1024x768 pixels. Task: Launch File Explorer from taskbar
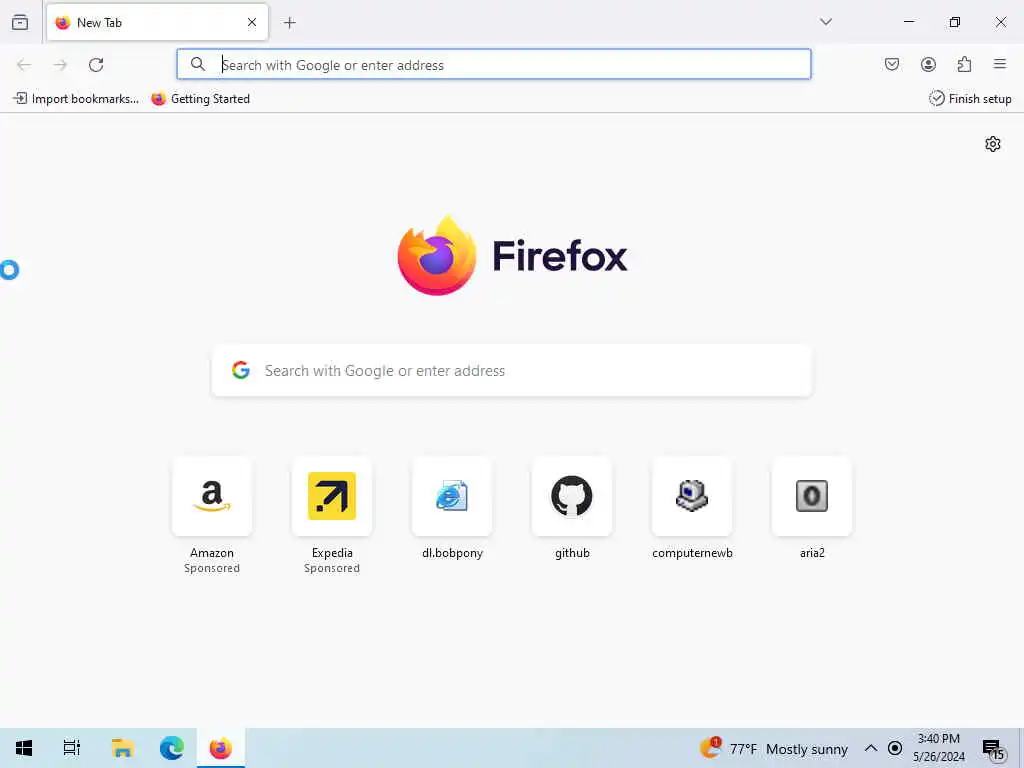pos(122,748)
